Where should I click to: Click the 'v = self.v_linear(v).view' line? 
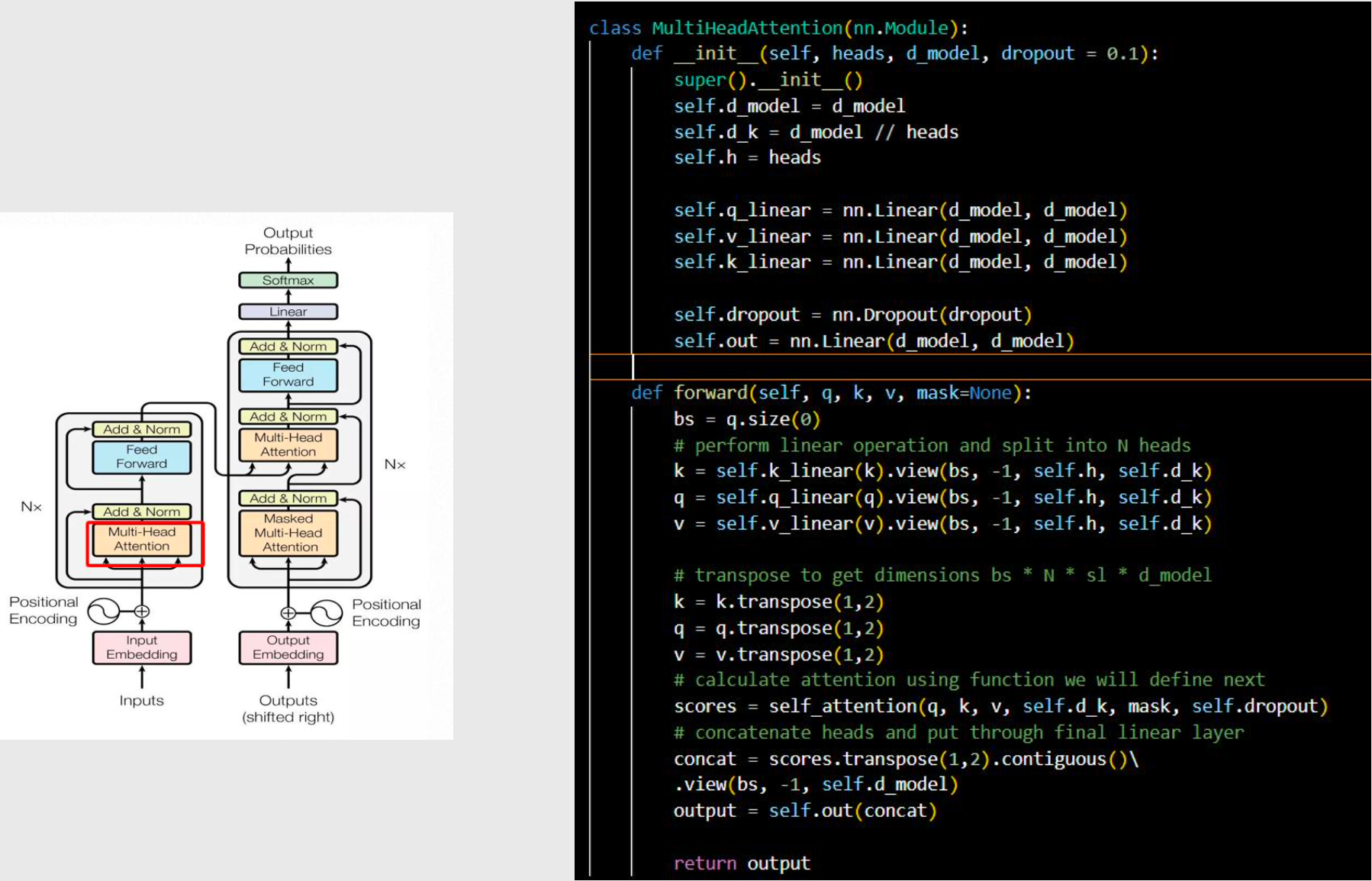click(942, 524)
